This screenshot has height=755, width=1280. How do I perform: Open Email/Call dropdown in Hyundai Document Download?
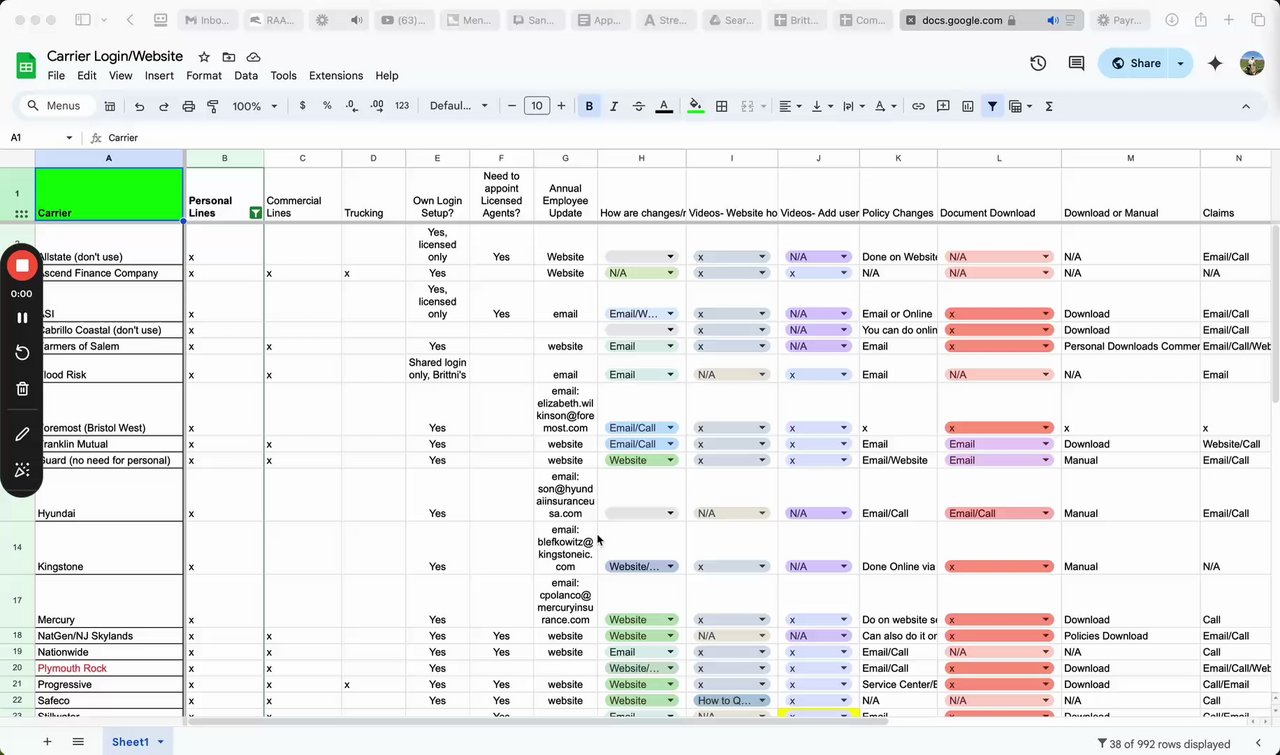[998, 513]
